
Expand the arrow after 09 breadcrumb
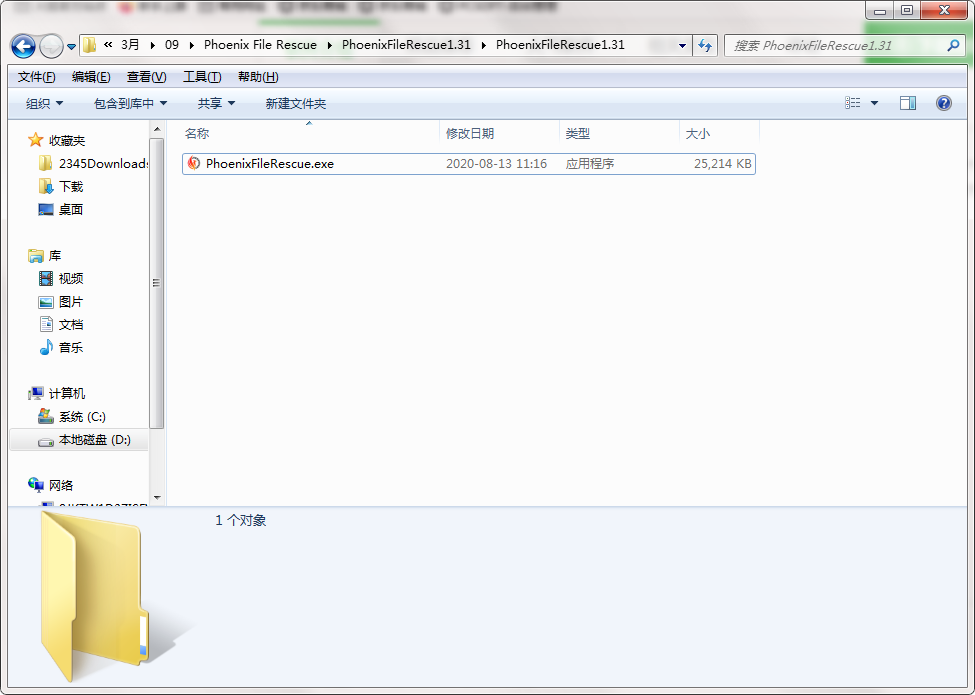[191, 45]
